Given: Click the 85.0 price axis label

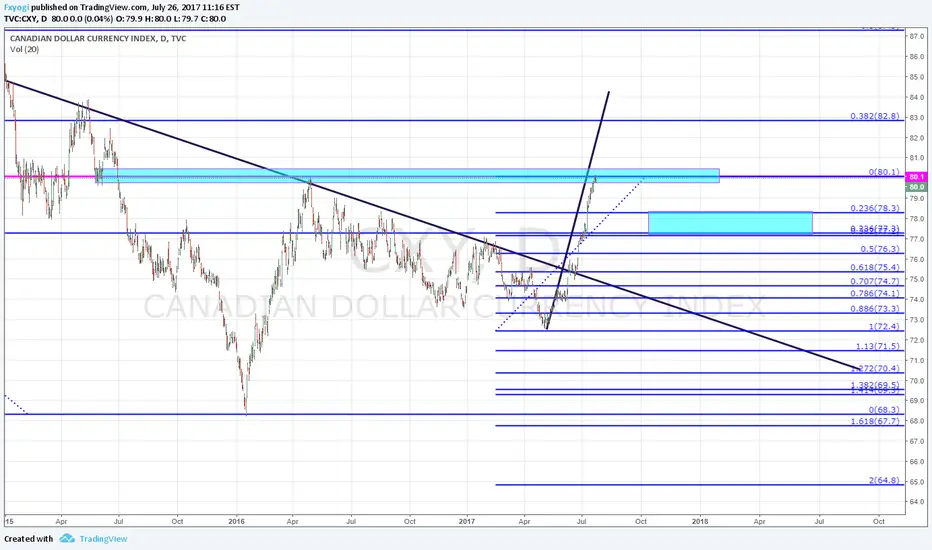Looking at the screenshot, I should click(x=916, y=77).
